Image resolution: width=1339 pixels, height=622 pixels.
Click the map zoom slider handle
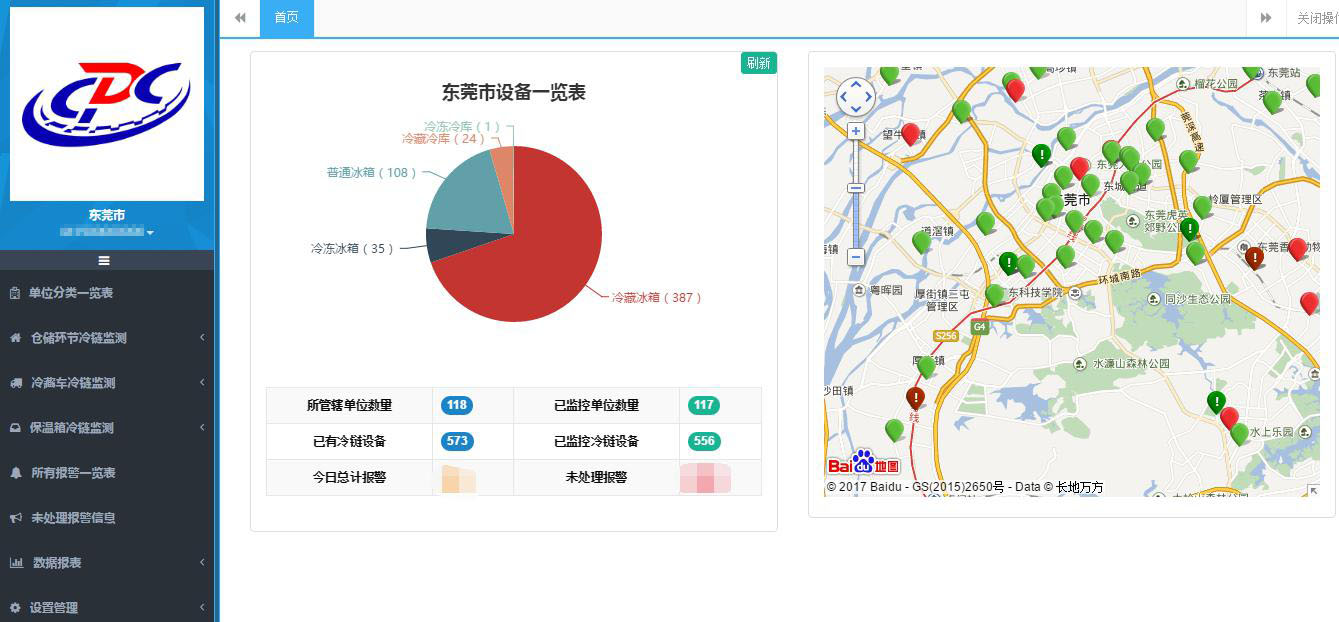[856, 188]
